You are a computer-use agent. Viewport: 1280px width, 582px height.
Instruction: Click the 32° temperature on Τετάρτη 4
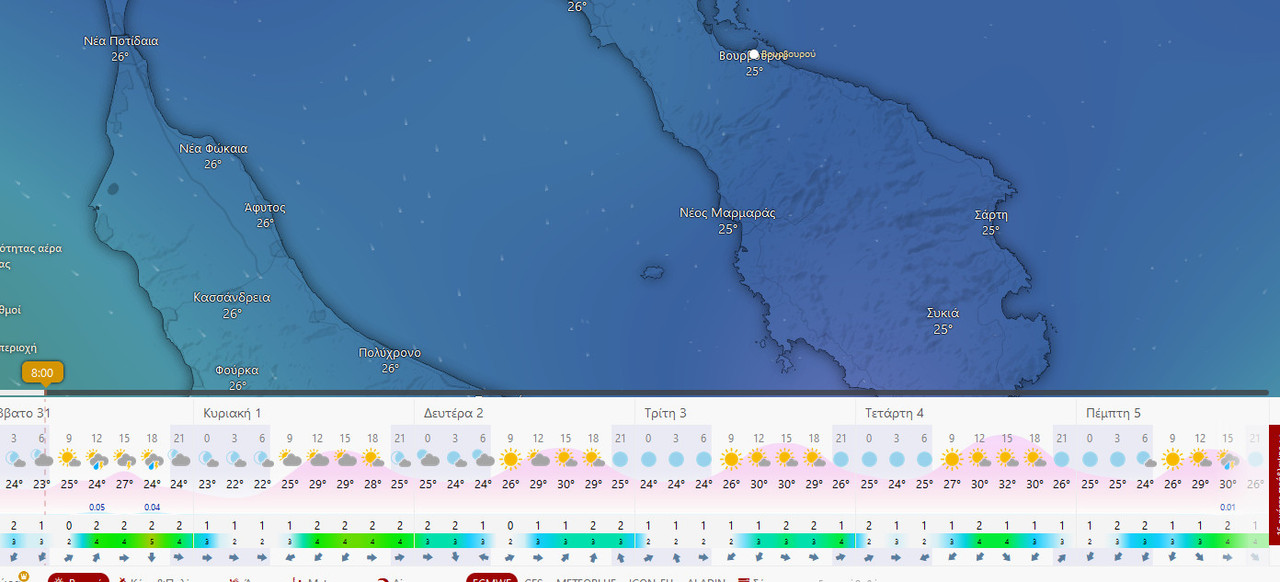tap(1007, 484)
